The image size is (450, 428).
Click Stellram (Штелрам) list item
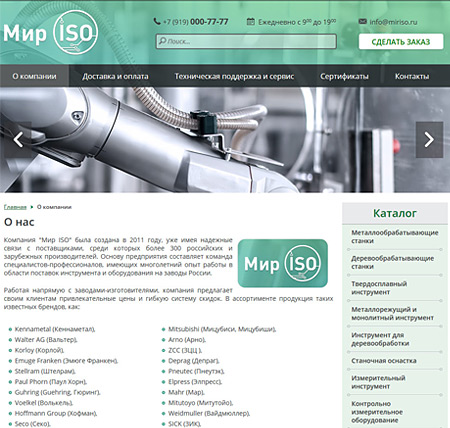[x=45, y=371]
